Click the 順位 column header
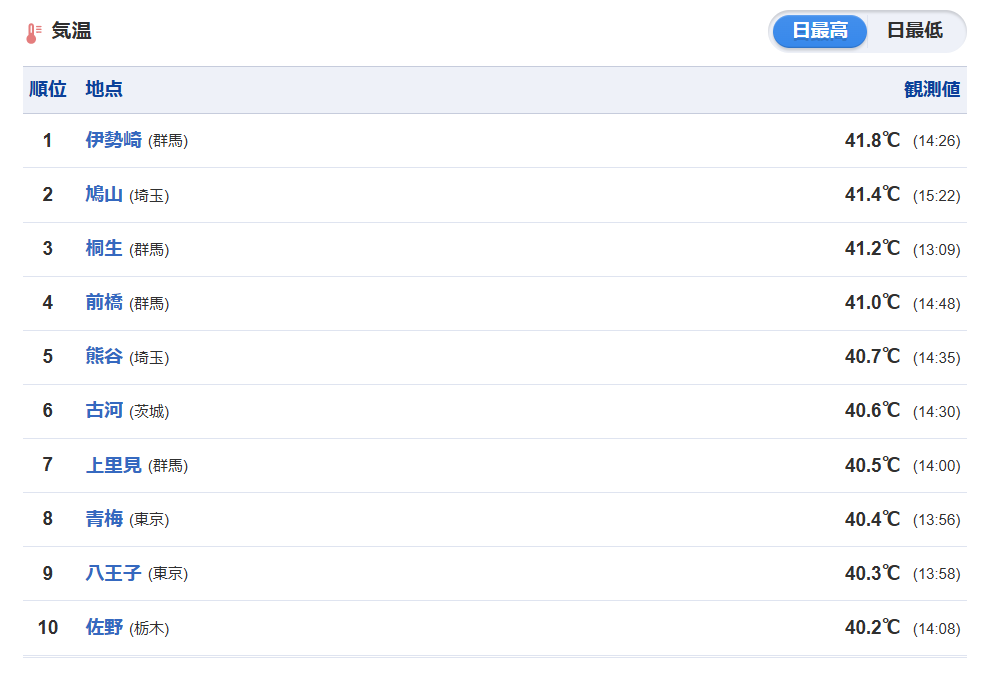Viewport: 983px width, 677px height. 48,89
